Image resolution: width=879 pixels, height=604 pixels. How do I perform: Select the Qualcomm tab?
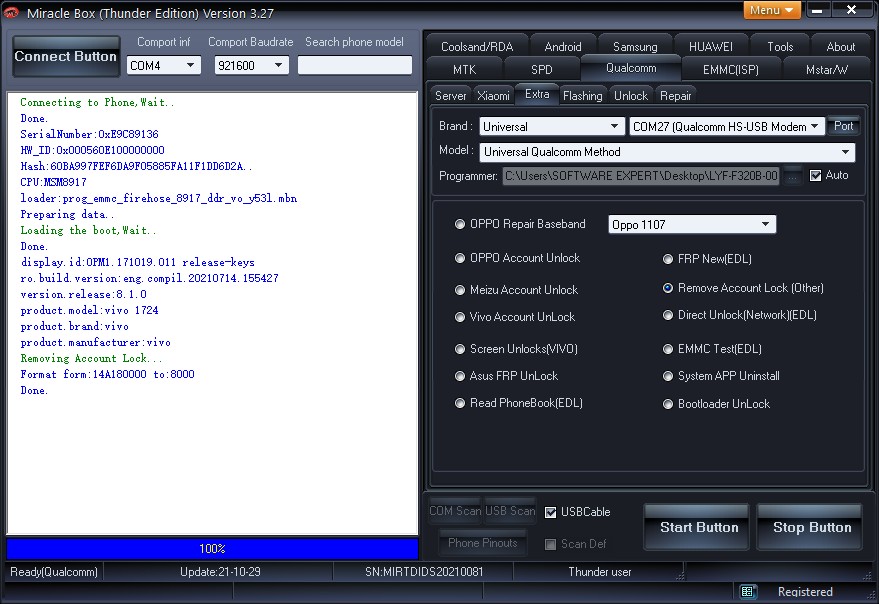pos(631,68)
